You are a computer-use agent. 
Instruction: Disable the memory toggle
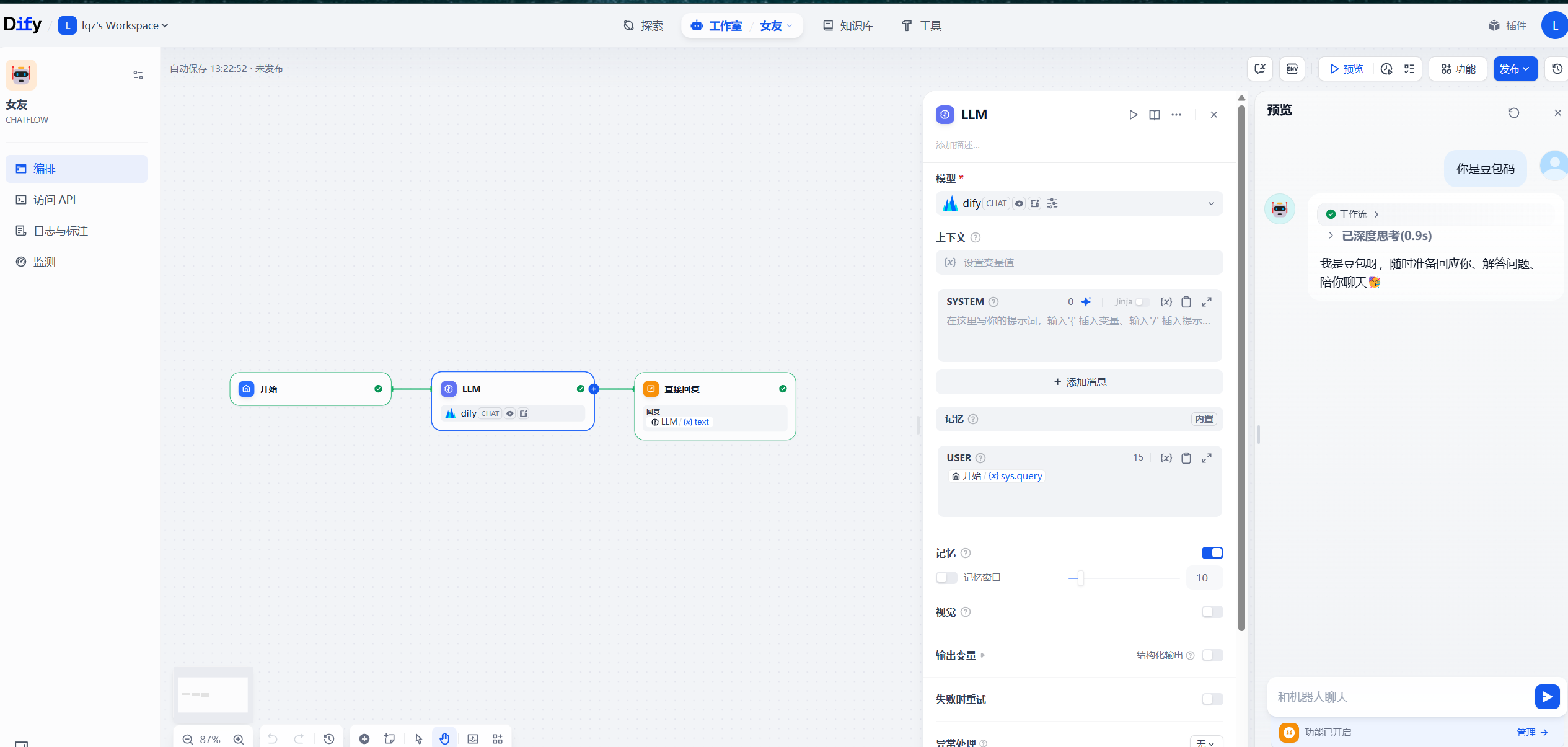(x=1212, y=553)
